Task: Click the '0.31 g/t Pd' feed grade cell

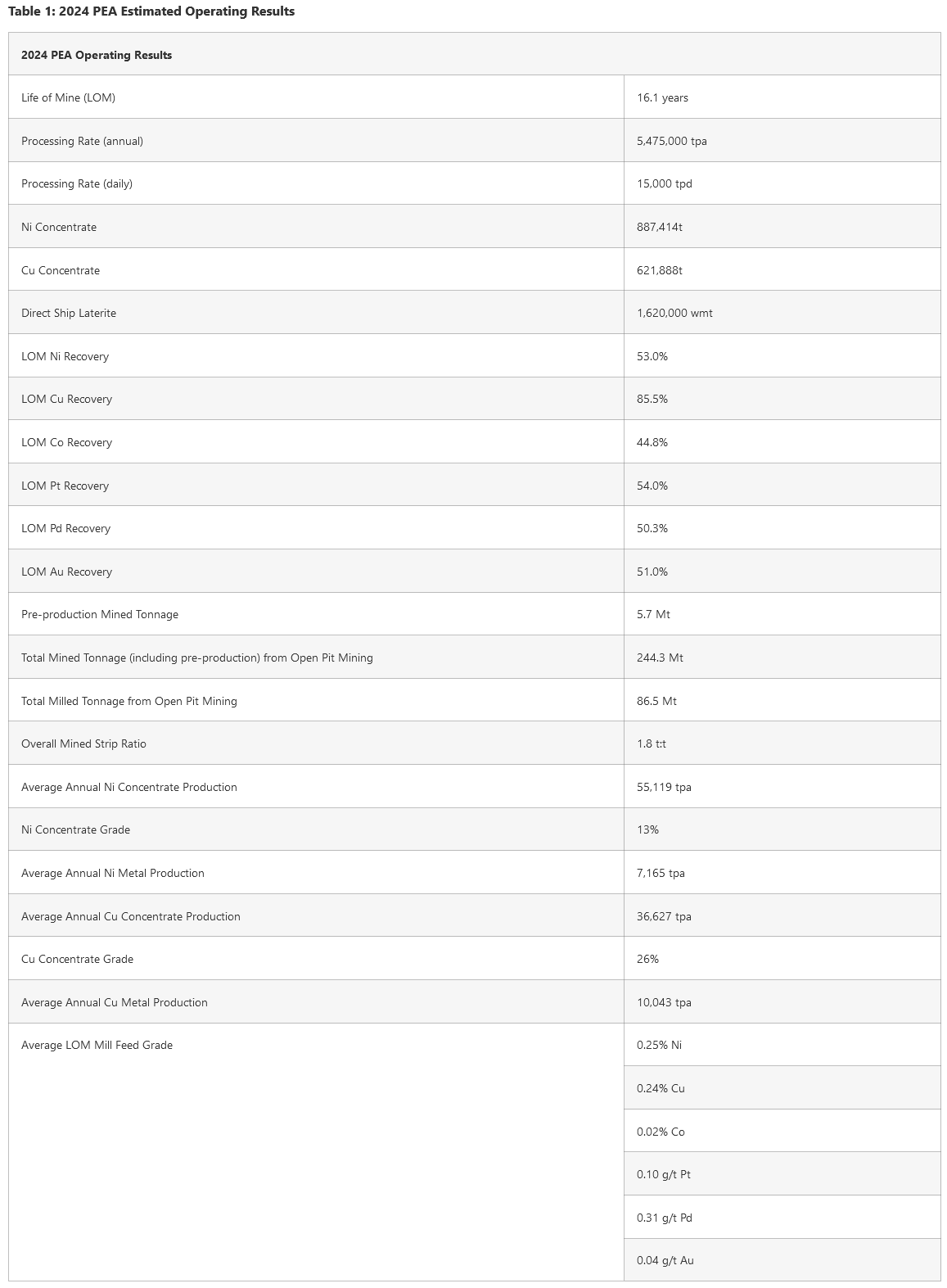Action: click(x=664, y=1218)
